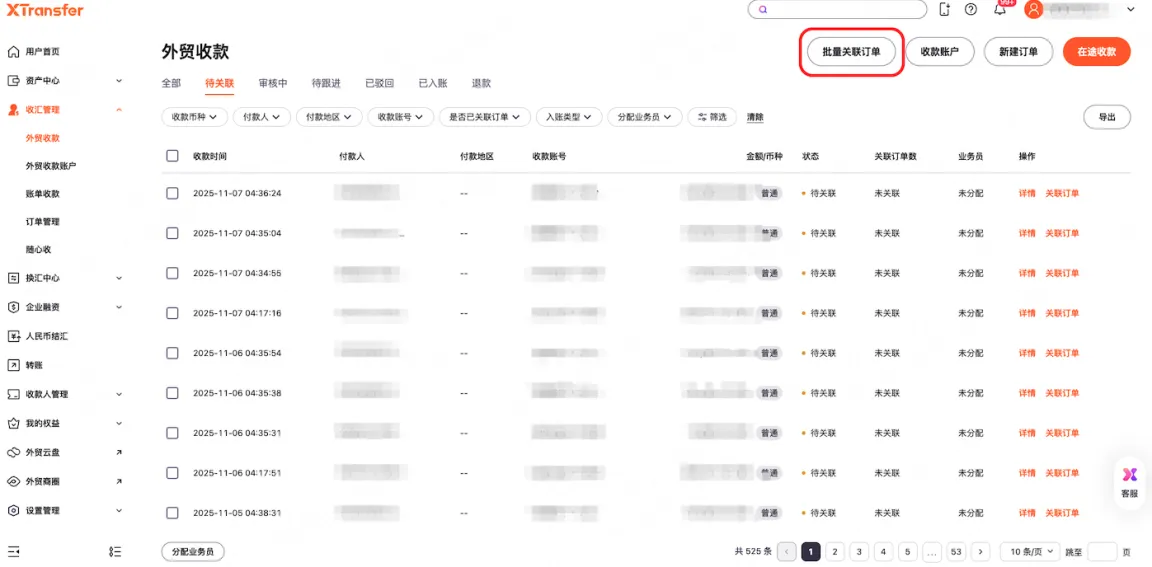This screenshot has height=567, width=1152.
Task: Click the orange user avatar icon
Action: tap(1034, 10)
